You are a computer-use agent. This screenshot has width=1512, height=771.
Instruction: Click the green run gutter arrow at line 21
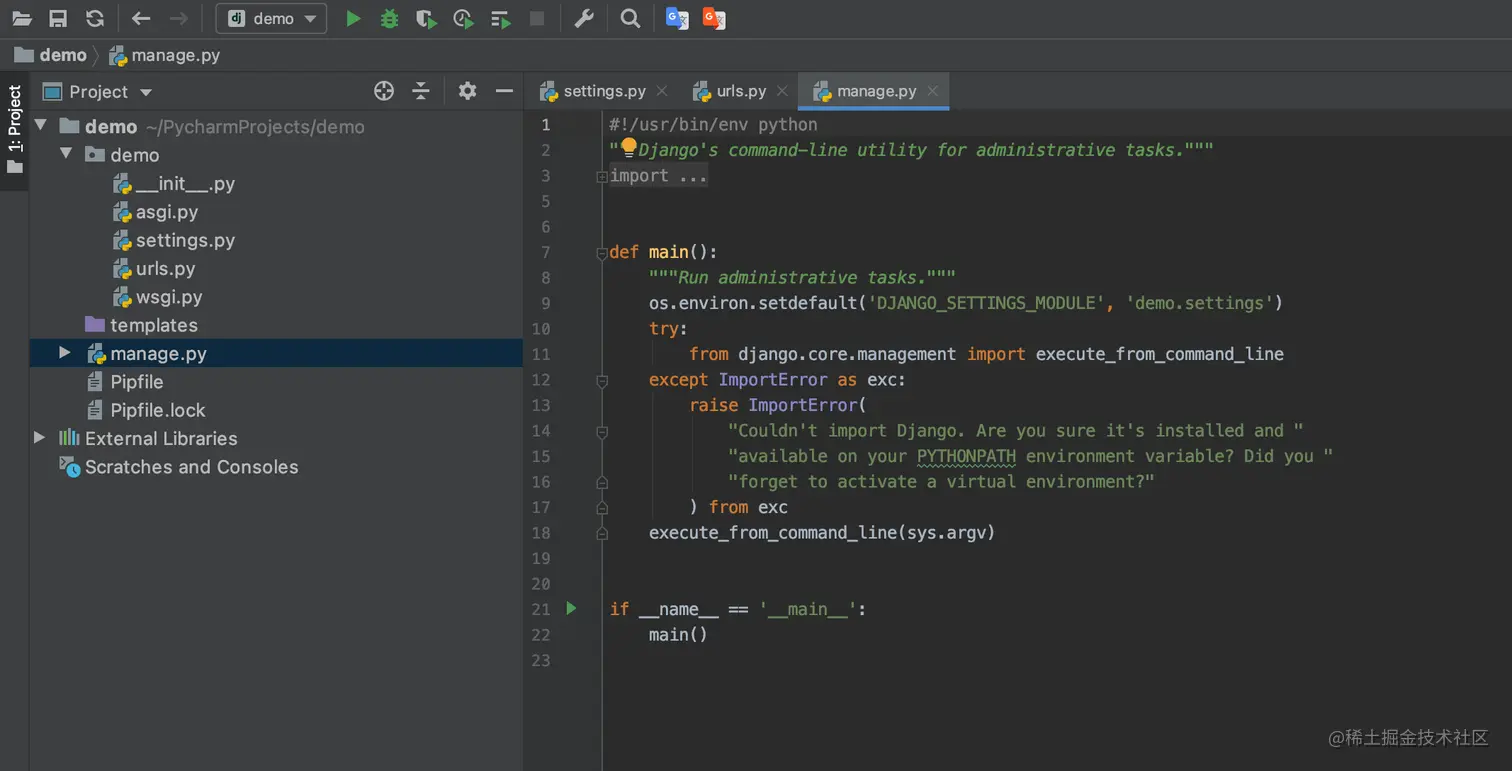click(571, 608)
